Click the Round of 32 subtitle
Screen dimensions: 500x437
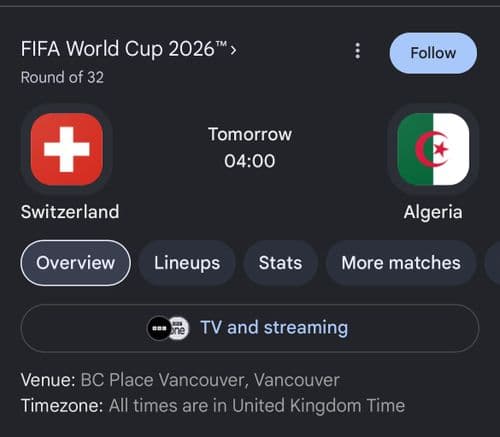(62, 77)
